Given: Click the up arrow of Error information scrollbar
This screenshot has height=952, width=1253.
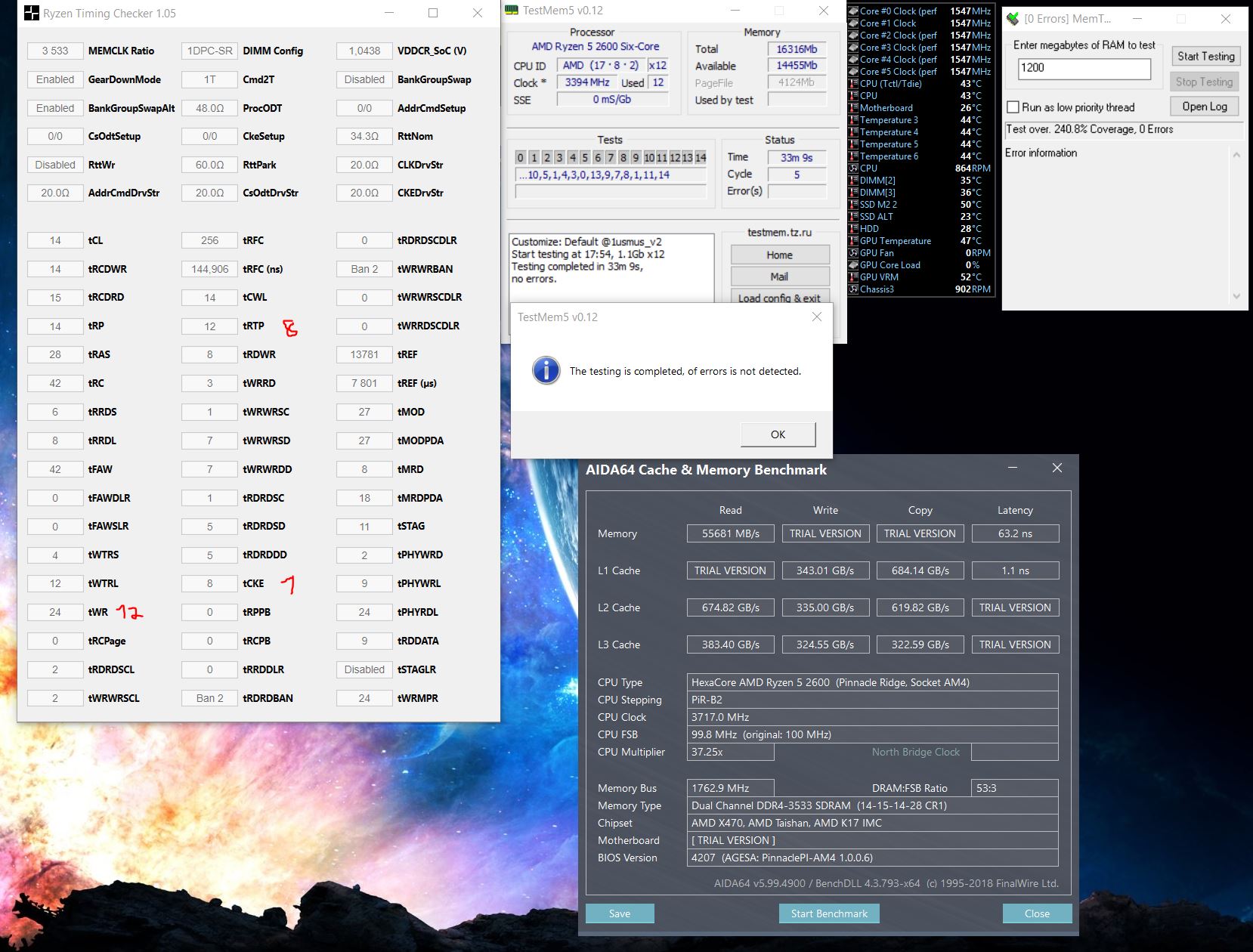Looking at the screenshot, I should click(1236, 155).
